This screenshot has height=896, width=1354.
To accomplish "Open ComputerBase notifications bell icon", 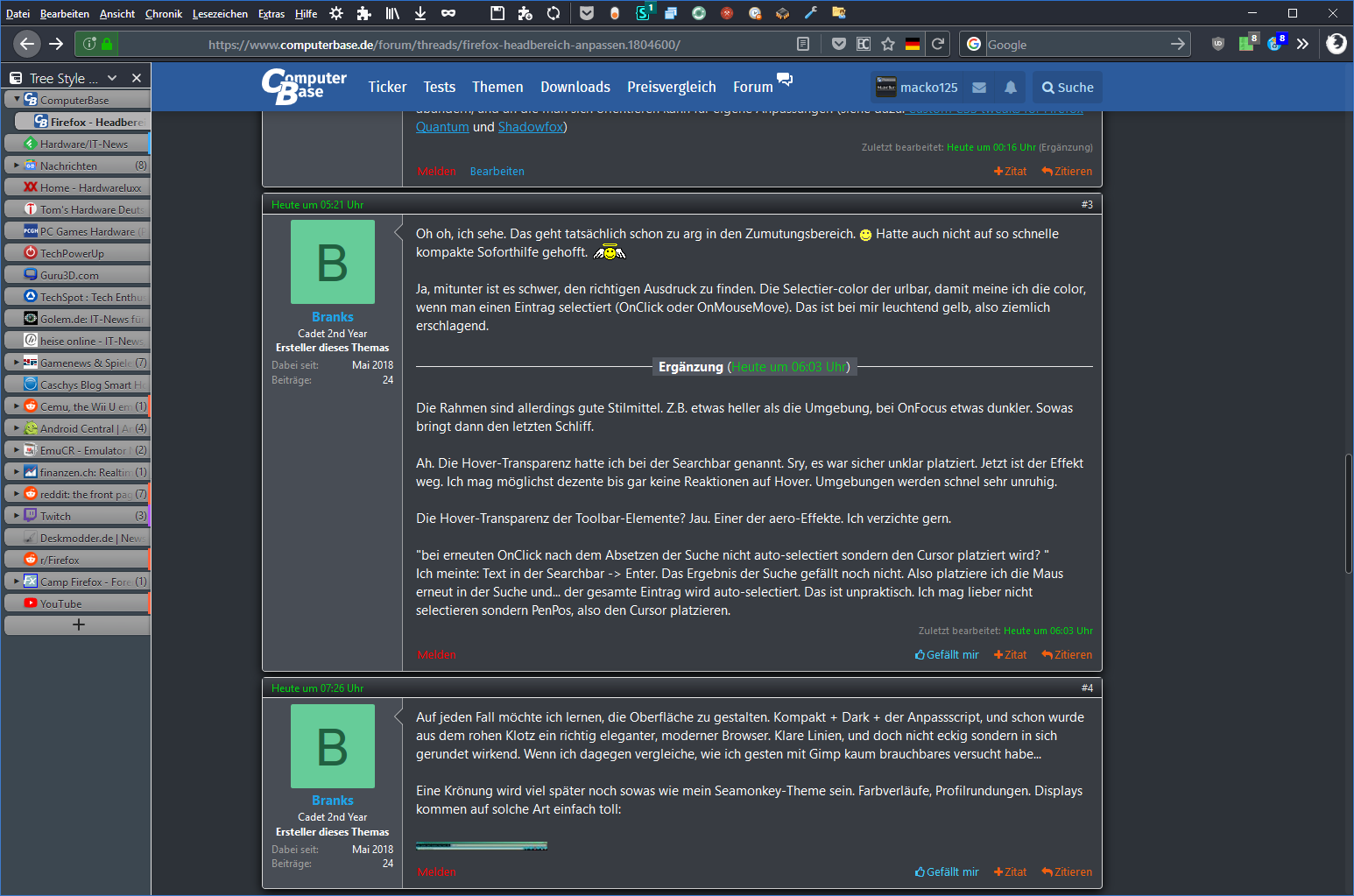I will 1011,88.
